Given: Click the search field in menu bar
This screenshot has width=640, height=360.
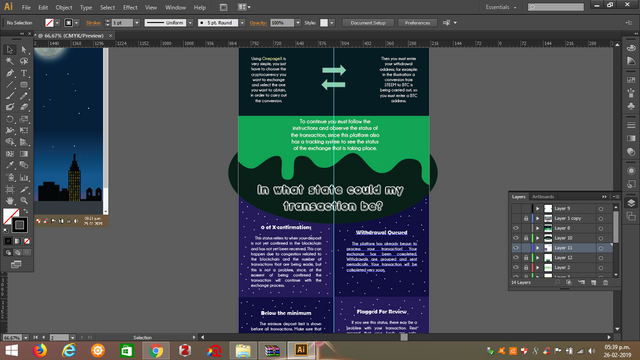Looking at the screenshot, I should pyautogui.click(x=556, y=7).
